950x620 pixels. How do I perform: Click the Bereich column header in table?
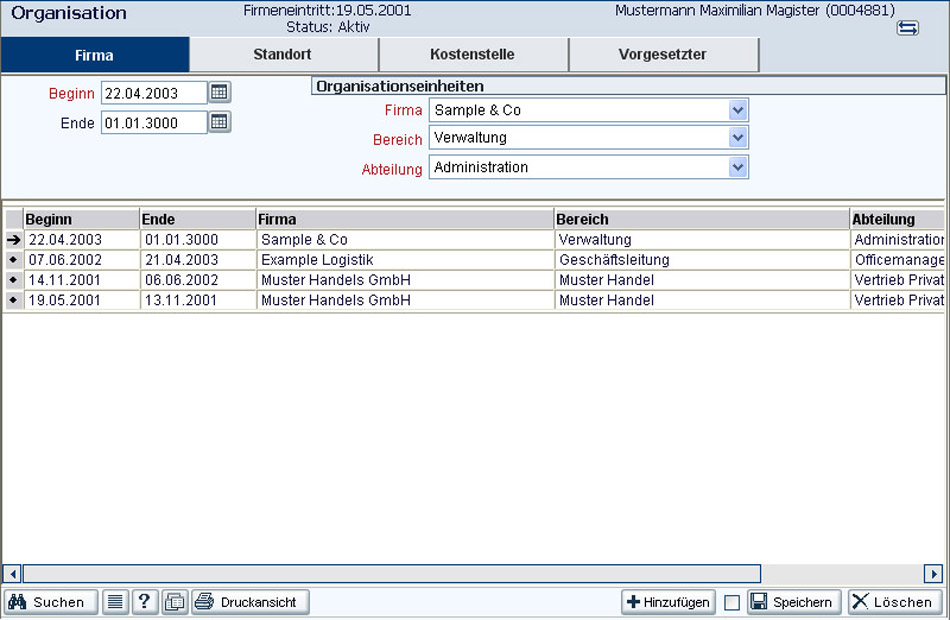click(x=702, y=219)
